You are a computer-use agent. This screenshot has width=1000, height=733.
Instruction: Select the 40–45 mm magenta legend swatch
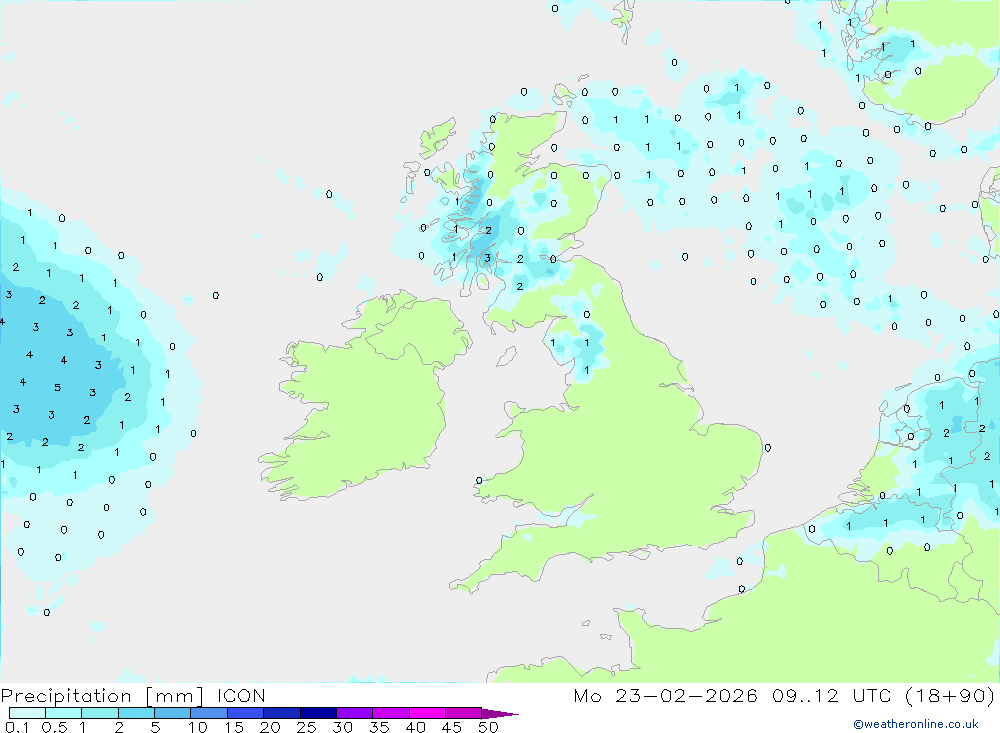(427, 713)
